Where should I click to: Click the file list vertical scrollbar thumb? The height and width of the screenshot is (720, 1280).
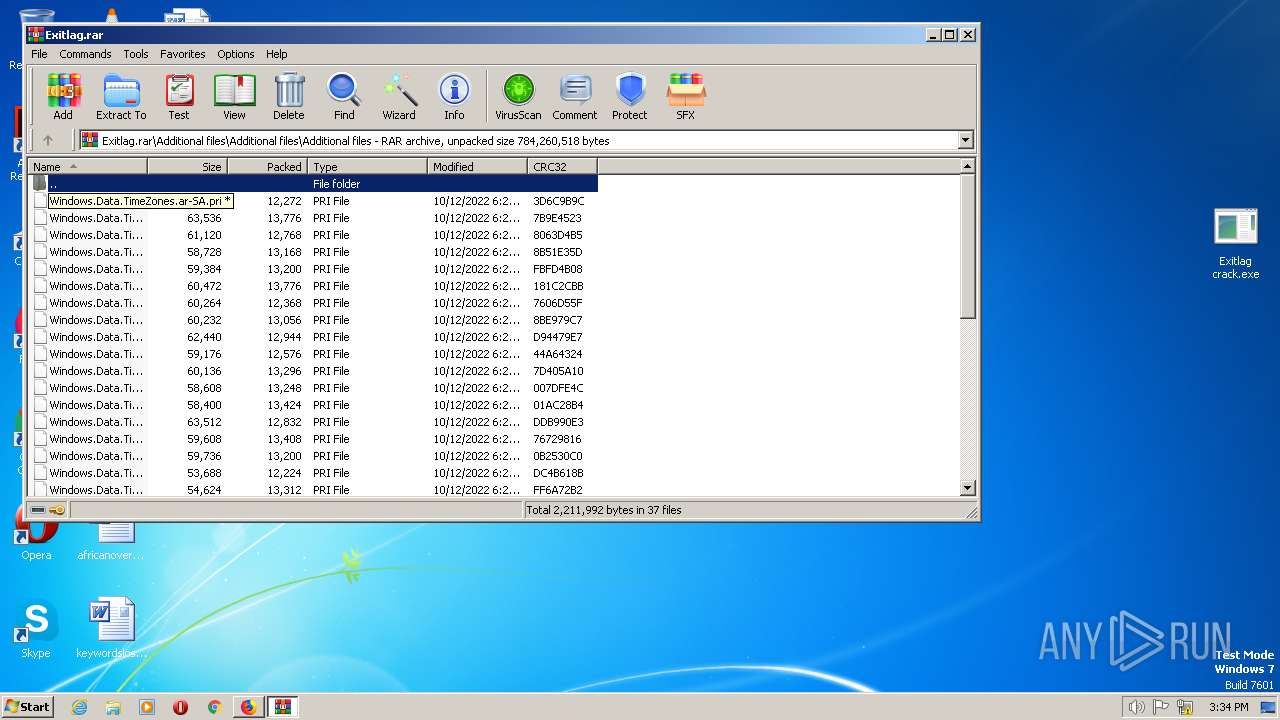point(967,247)
